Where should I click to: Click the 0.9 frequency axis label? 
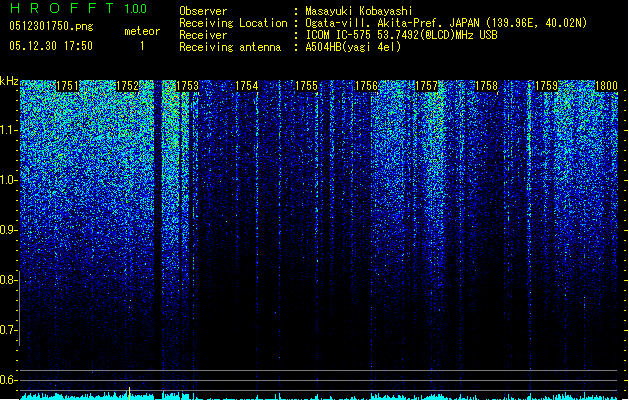click(8, 230)
